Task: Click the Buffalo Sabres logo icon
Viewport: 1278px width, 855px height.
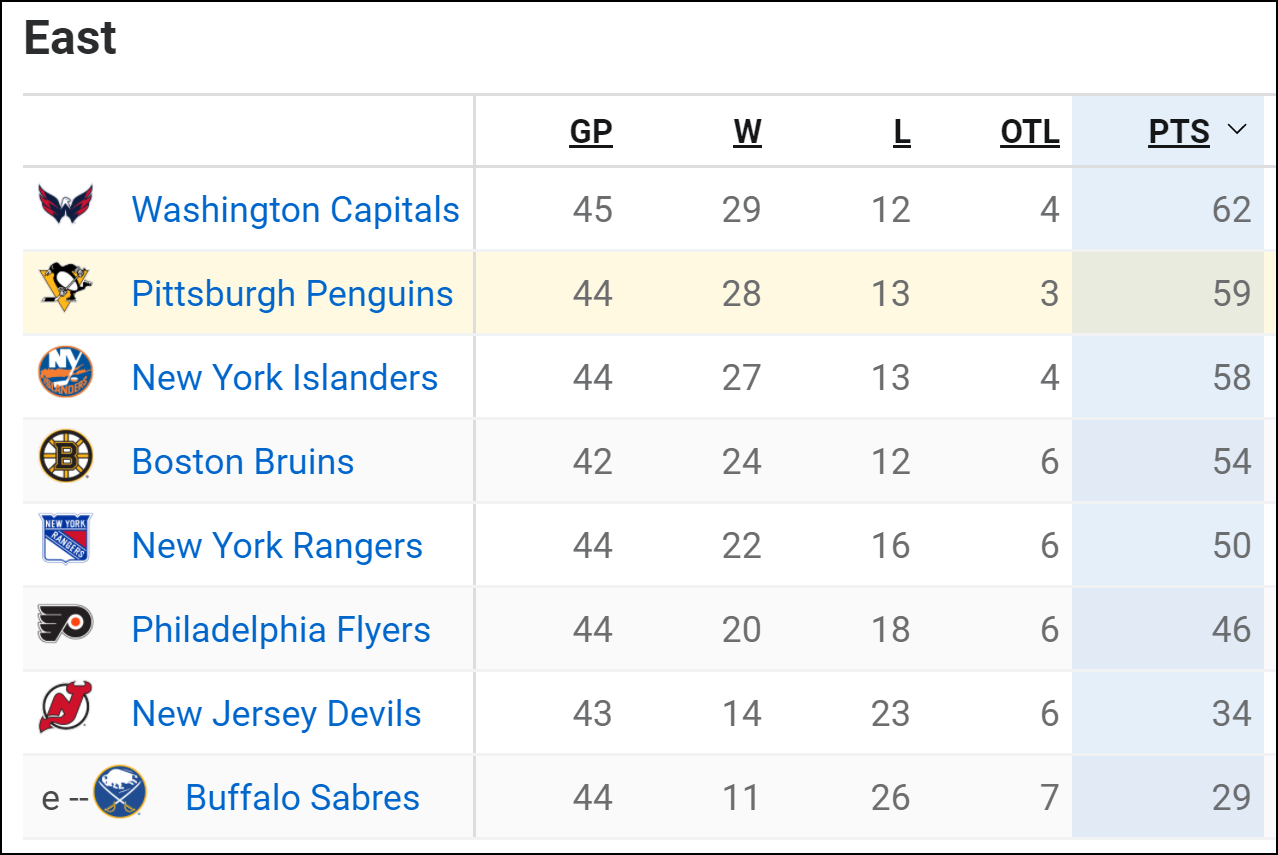Action: click(x=120, y=792)
